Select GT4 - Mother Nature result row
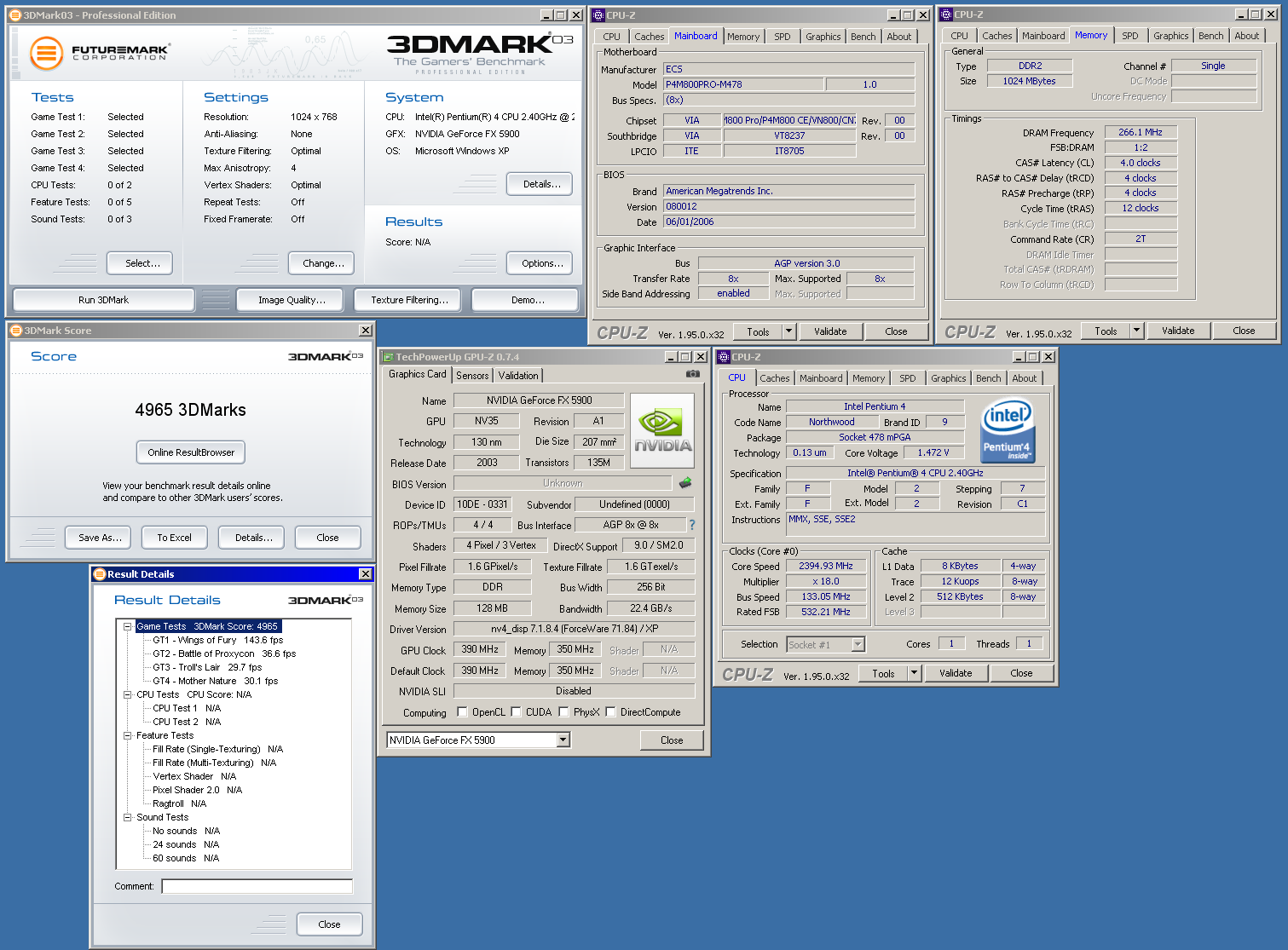 (216, 681)
